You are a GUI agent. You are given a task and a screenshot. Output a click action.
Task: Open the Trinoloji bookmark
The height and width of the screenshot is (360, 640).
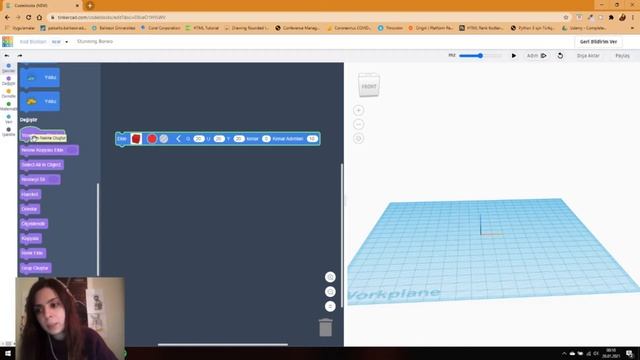coord(390,28)
